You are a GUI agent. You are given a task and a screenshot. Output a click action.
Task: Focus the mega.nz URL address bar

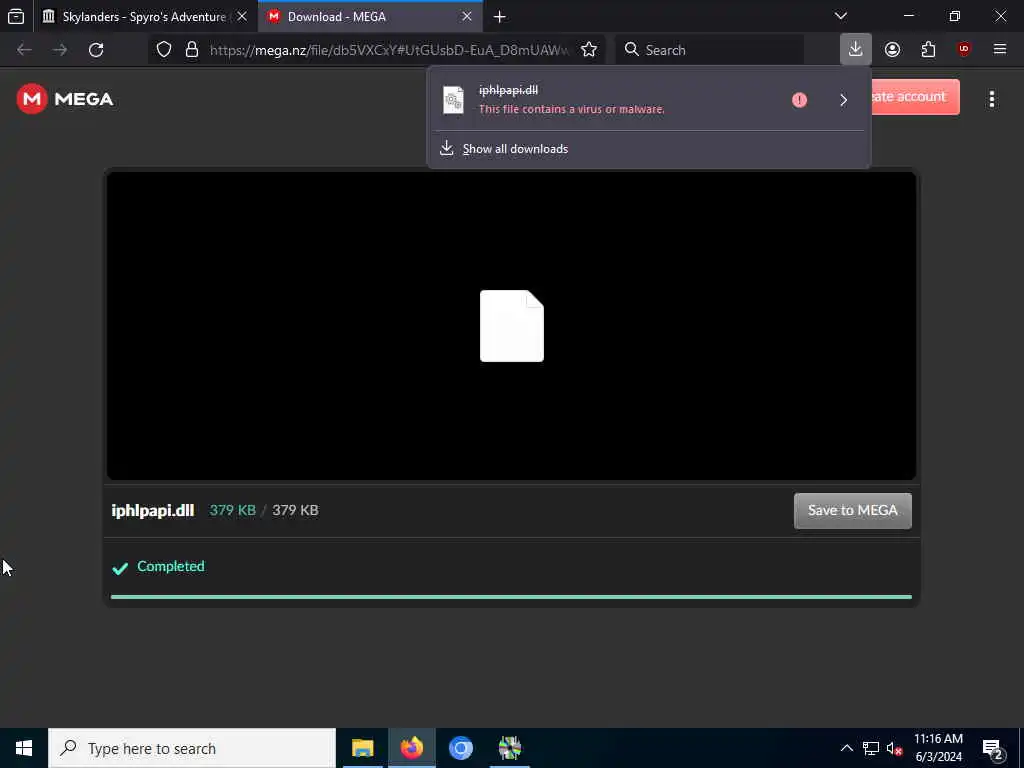point(389,50)
